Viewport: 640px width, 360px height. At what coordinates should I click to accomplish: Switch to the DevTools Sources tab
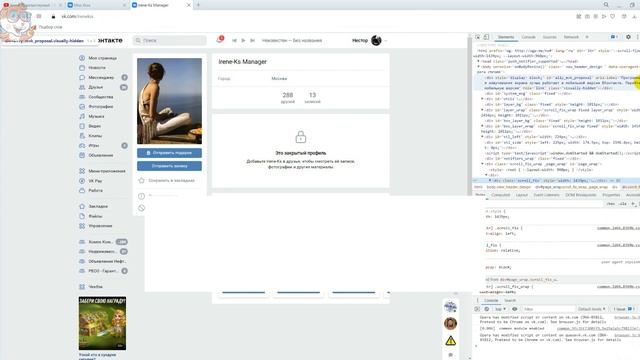tap(549, 37)
